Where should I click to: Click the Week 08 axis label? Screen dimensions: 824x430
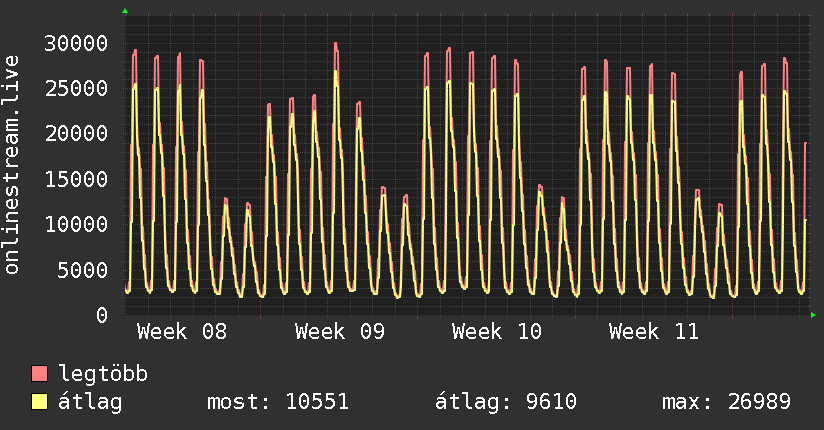coord(182,332)
